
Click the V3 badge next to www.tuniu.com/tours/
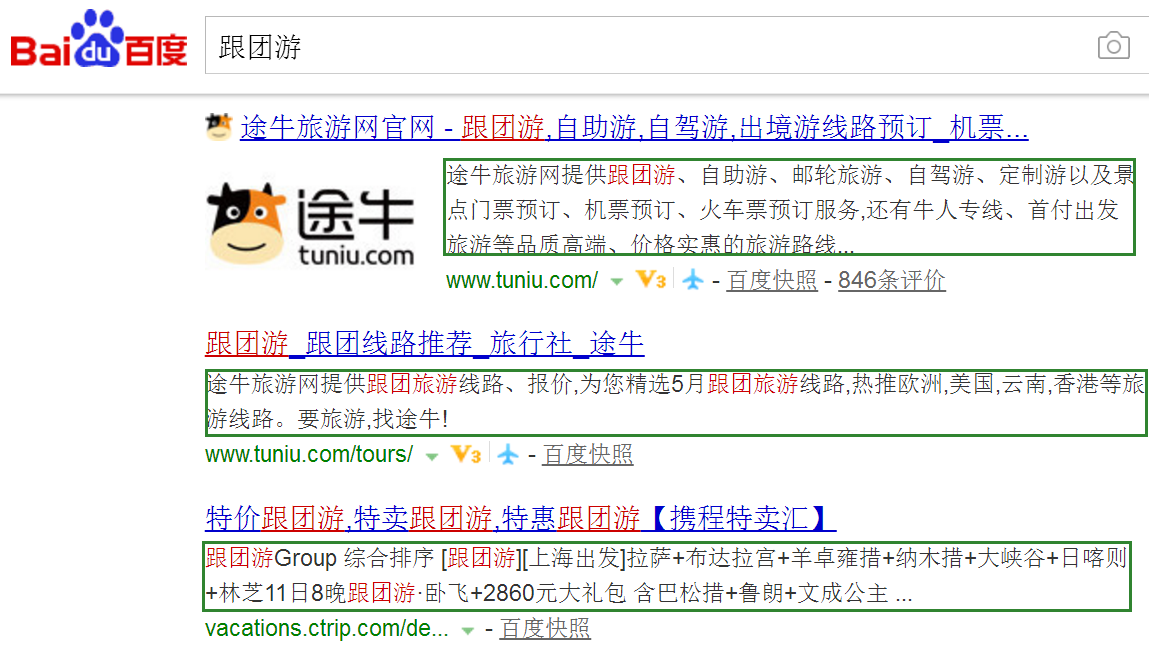(466, 455)
